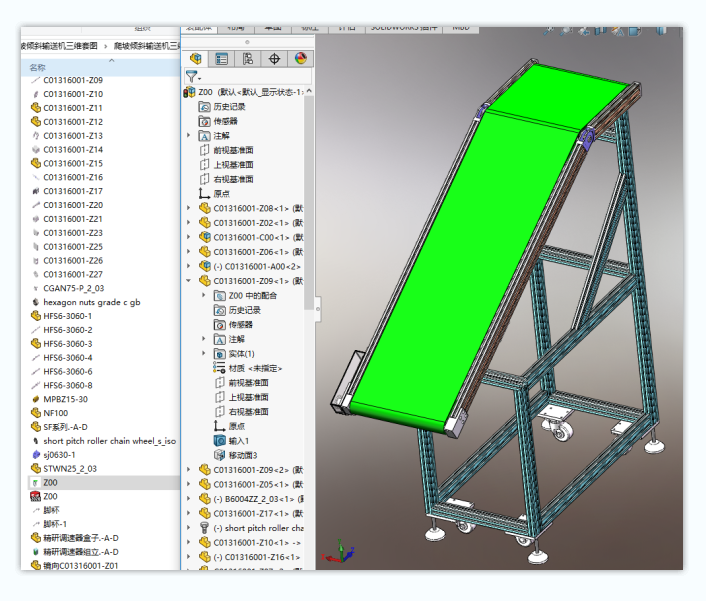Open the FeatureManager design tree tab
Viewport: 706px width, 601px height.
click(x=196, y=59)
